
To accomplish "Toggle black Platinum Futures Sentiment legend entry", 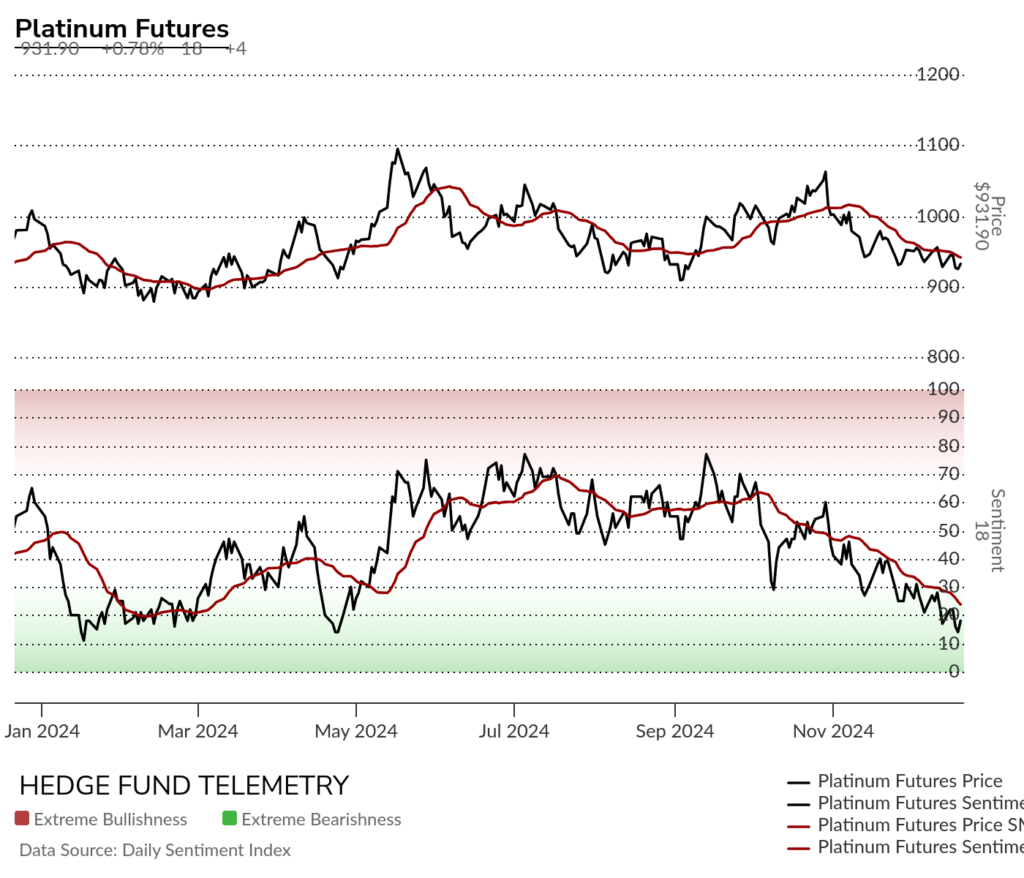I will pos(906,803).
